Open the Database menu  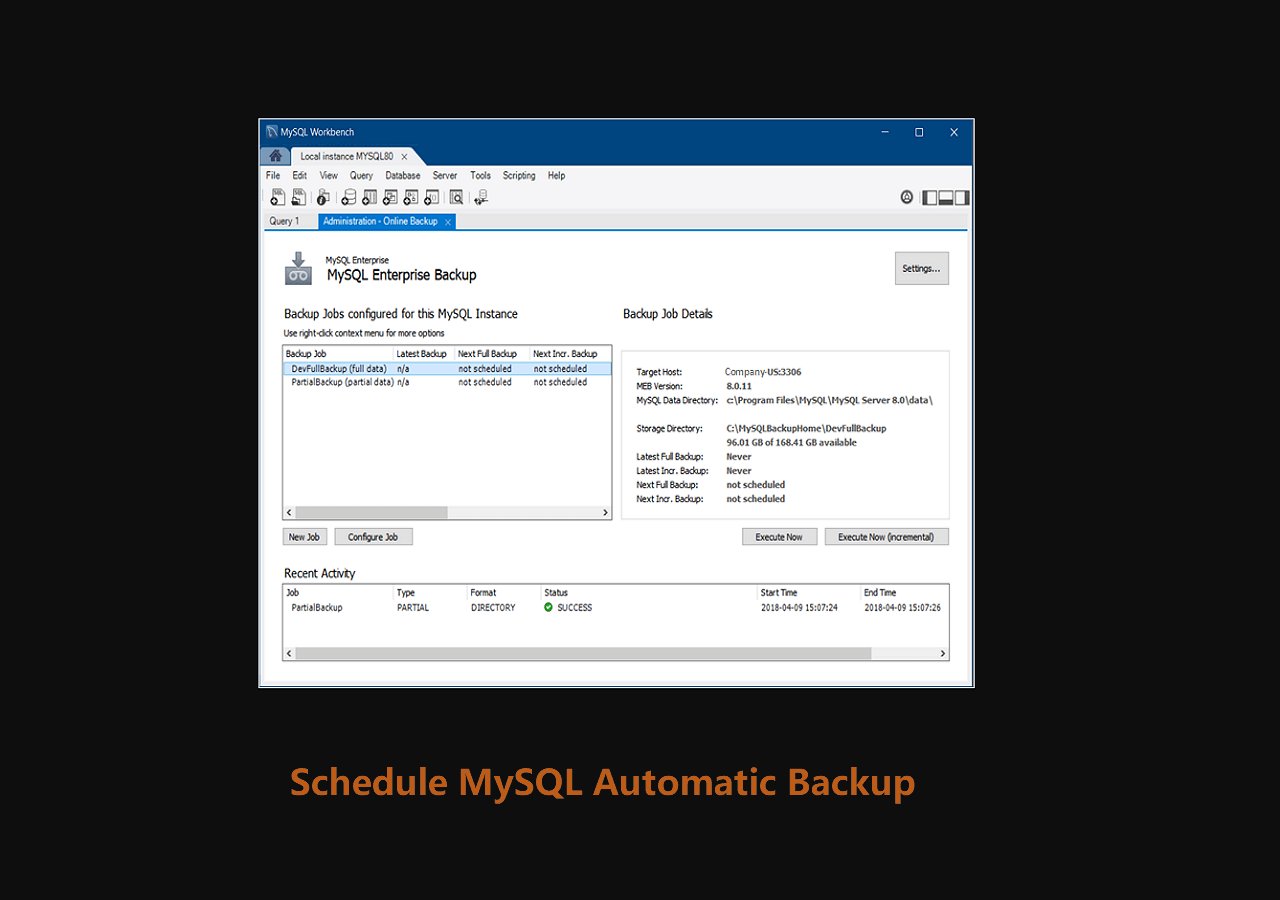pyautogui.click(x=402, y=176)
